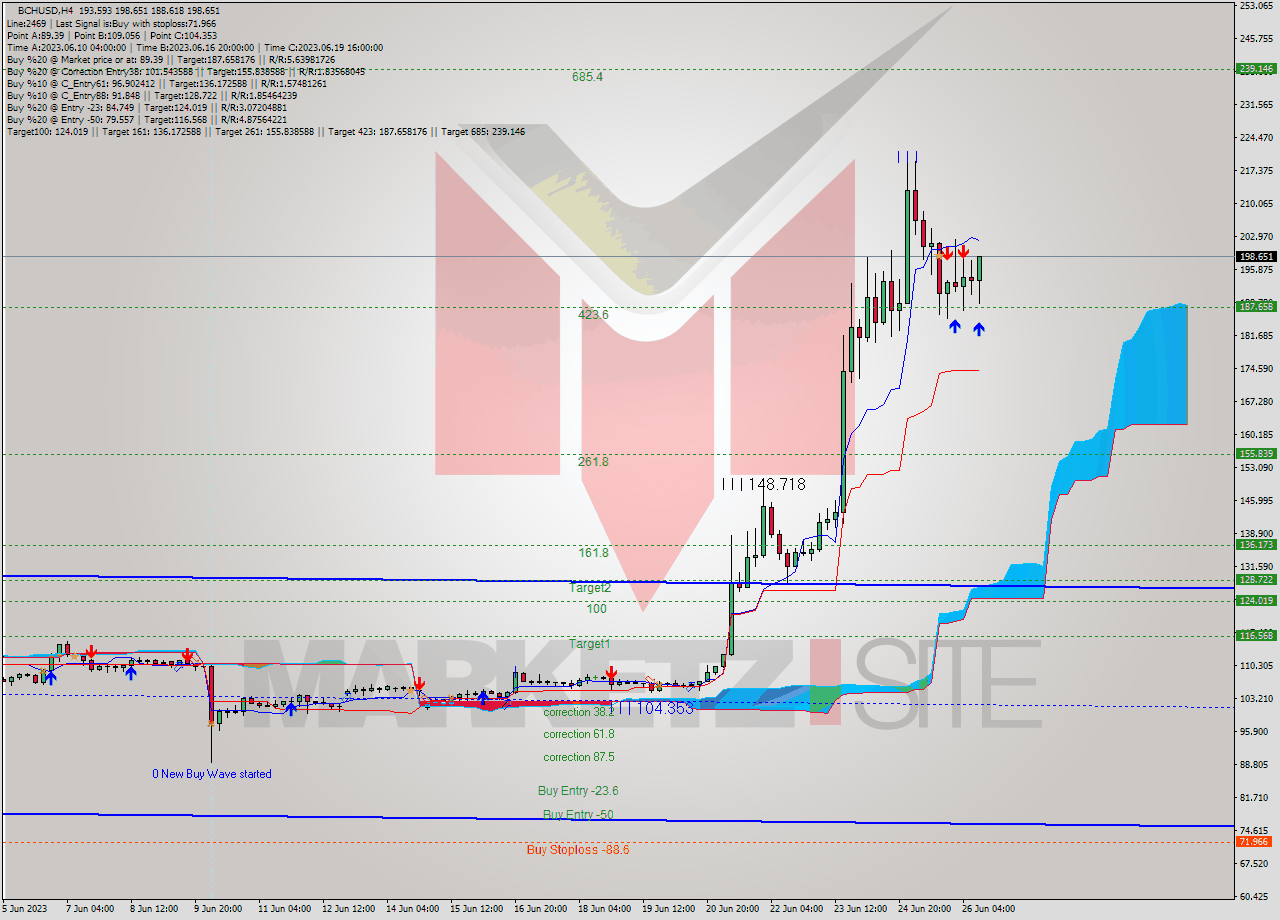This screenshot has height=920, width=1280.
Task: Click the '12 Jun 12:00' time label
Action: (350, 910)
